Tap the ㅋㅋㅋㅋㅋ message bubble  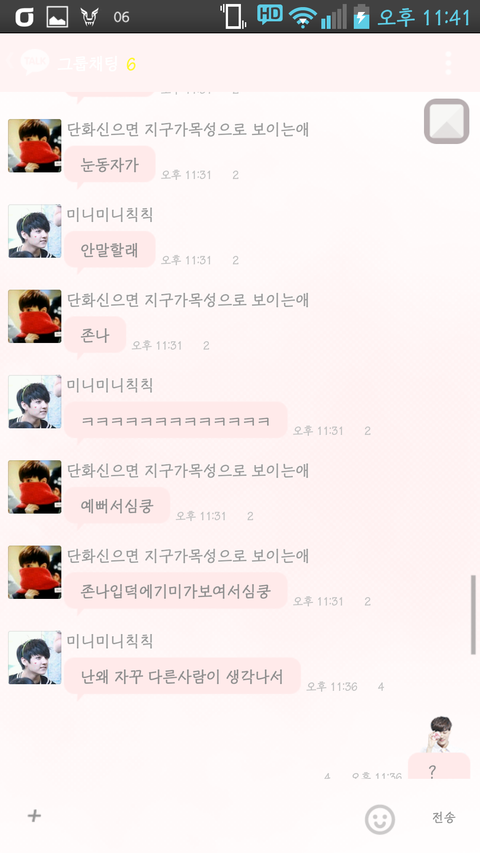[x=175, y=420]
